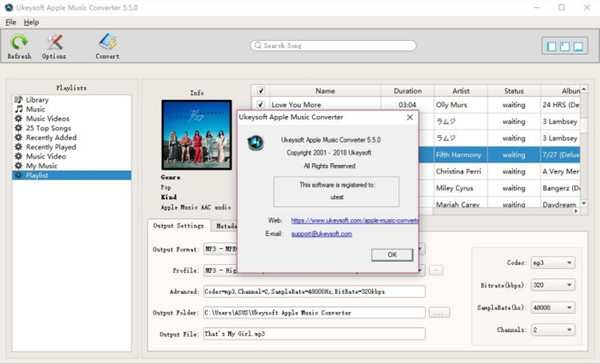Viewport: 600px width, 364px height.
Task: Select the Fifth Harmony row
Action: click(499, 155)
